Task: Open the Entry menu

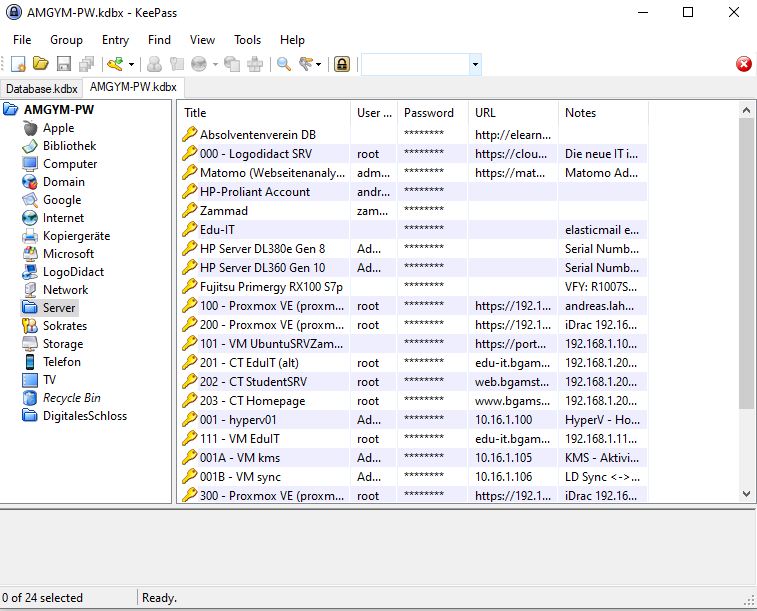Action: coord(115,40)
